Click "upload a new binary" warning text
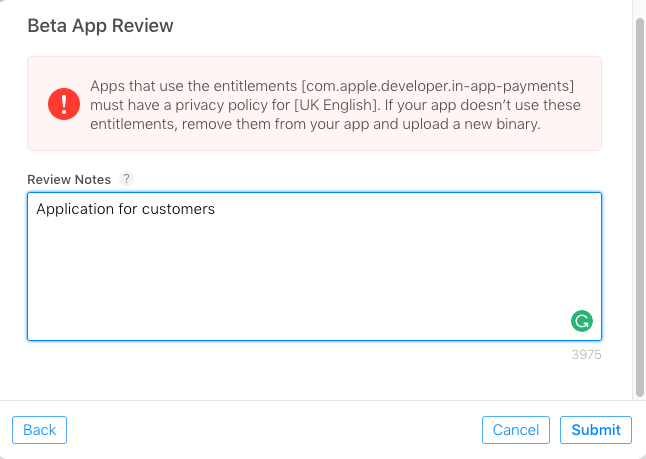Viewport: 646px width, 459px height. pos(471,124)
